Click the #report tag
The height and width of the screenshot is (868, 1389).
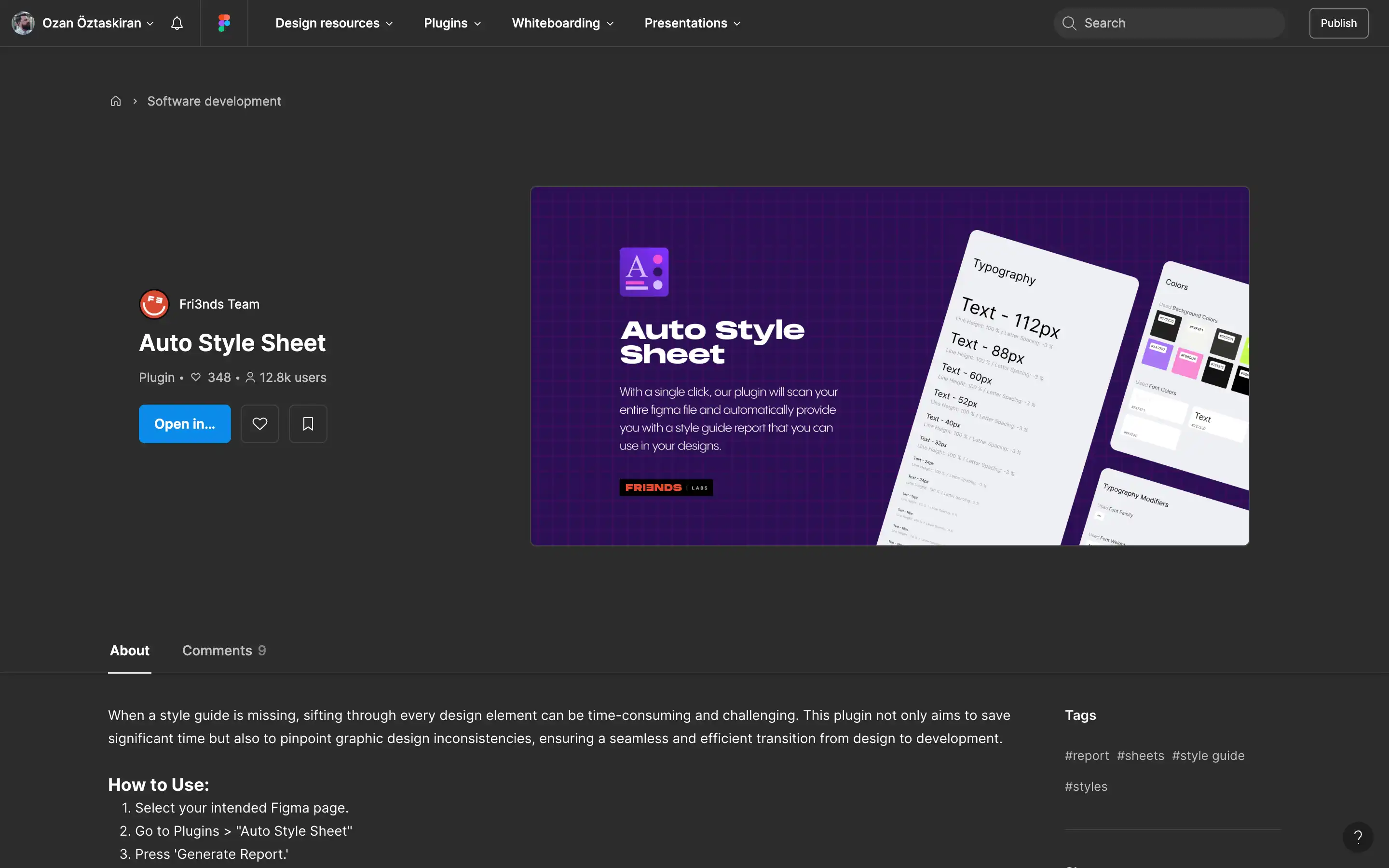click(1087, 756)
